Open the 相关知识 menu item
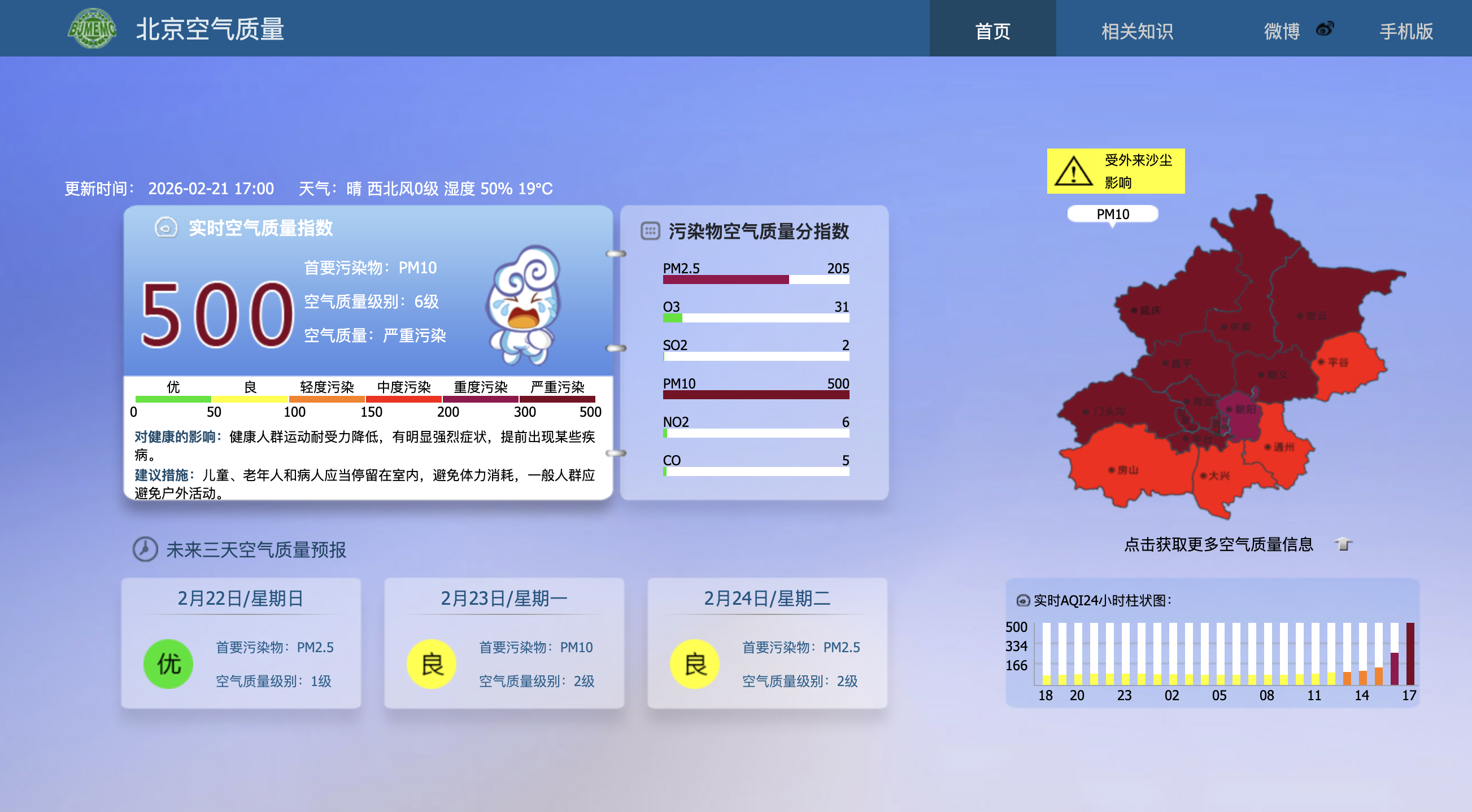 [x=1136, y=31]
